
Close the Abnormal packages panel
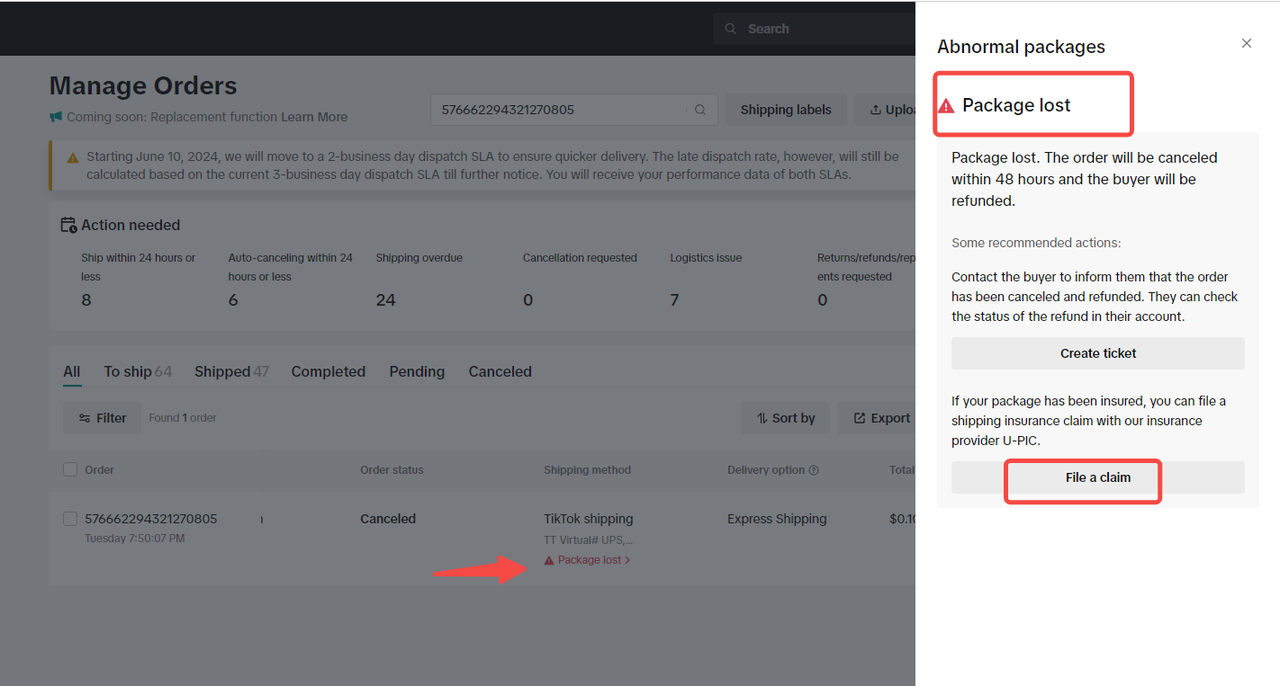(1246, 43)
